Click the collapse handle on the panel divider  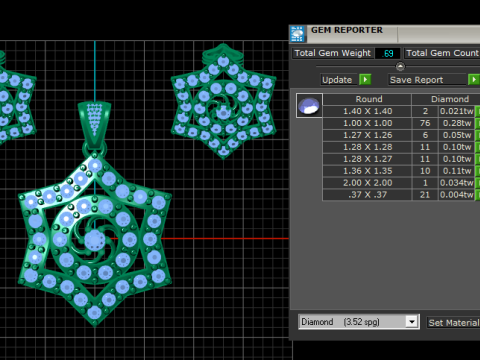pos(400,66)
